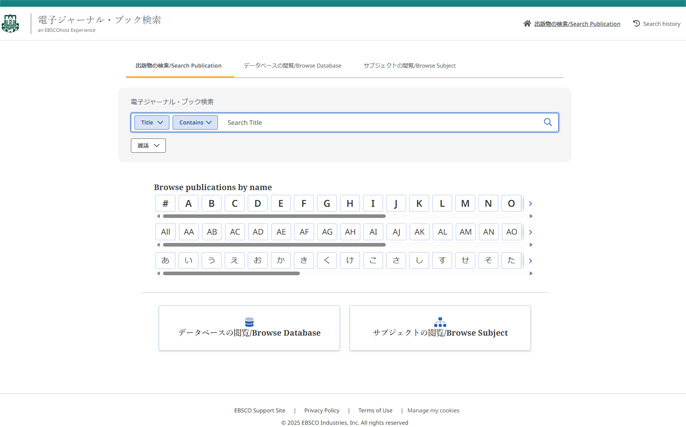Browse titles starting with い
Screen dimensions: 686x427
coord(189,260)
